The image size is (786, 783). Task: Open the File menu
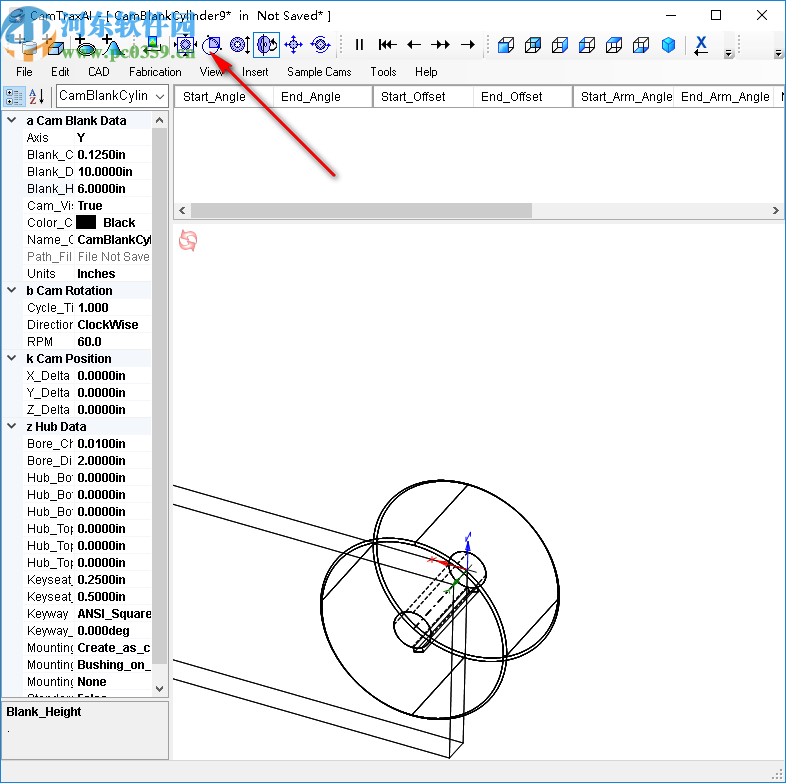24,72
